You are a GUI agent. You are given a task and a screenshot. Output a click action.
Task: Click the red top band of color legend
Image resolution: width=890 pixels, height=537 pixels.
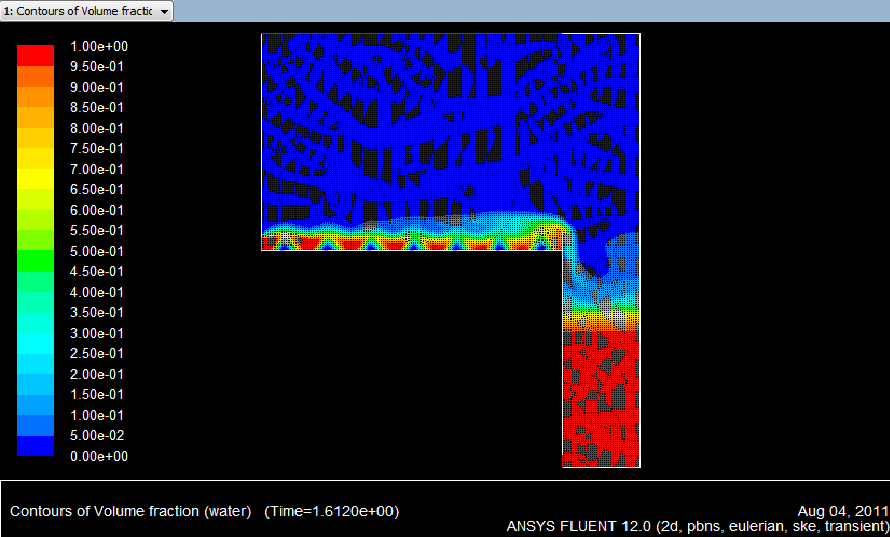(x=35, y=56)
